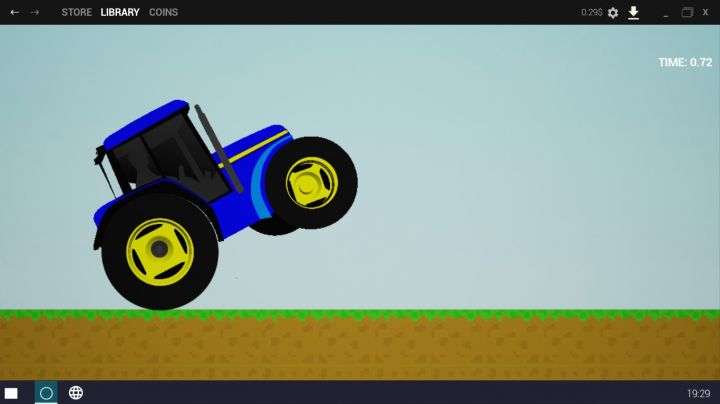Click the 0.29$ balance amount
This screenshot has width=720, height=404.
click(x=592, y=12)
